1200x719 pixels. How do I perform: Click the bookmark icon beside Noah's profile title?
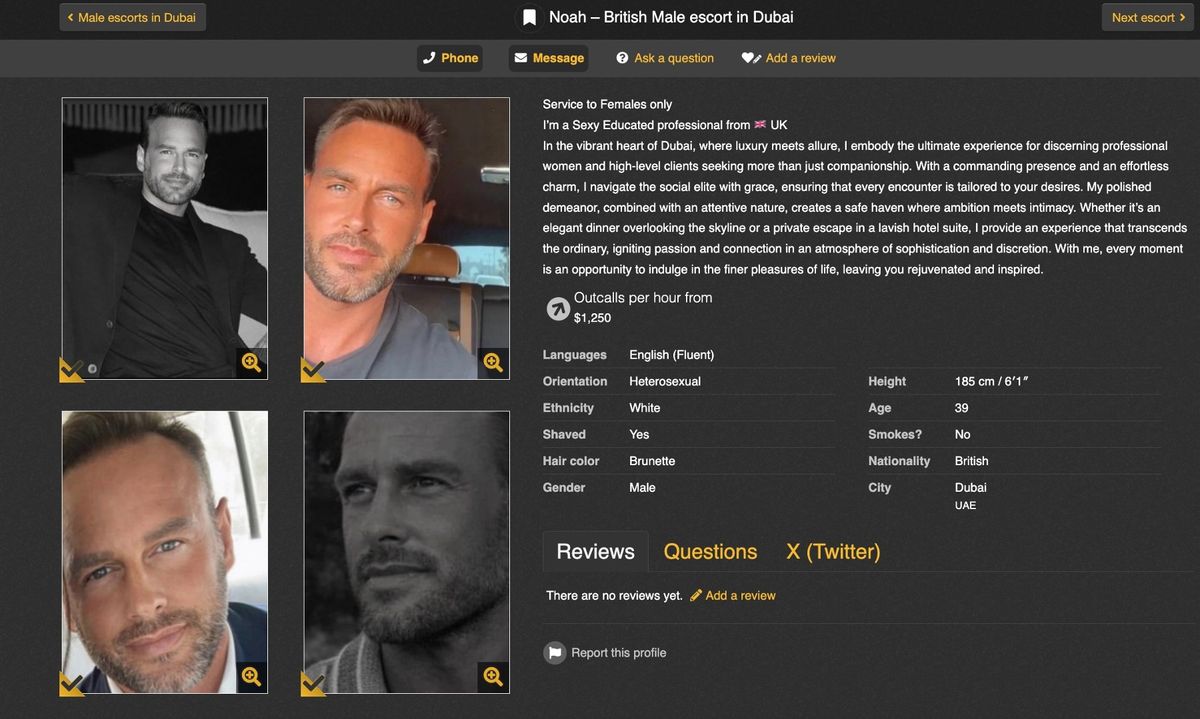click(x=531, y=16)
